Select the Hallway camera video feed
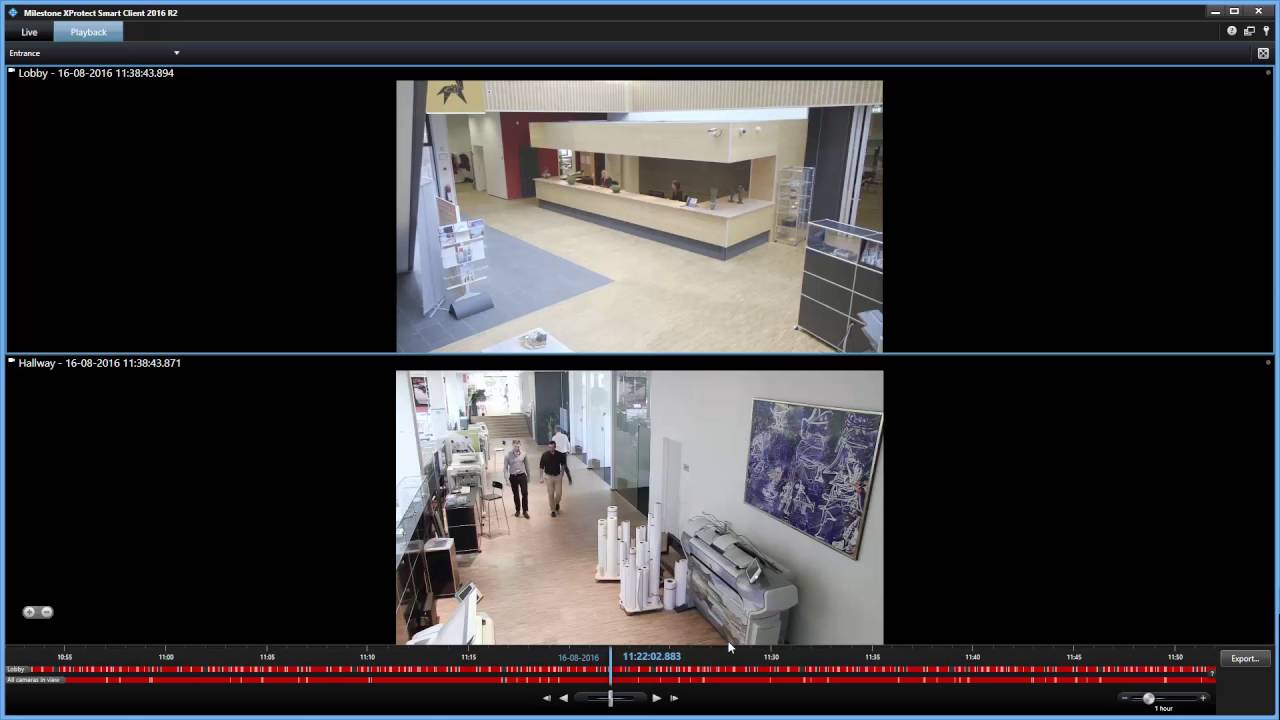Viewport: 1280px width, 720px height. 639,508
